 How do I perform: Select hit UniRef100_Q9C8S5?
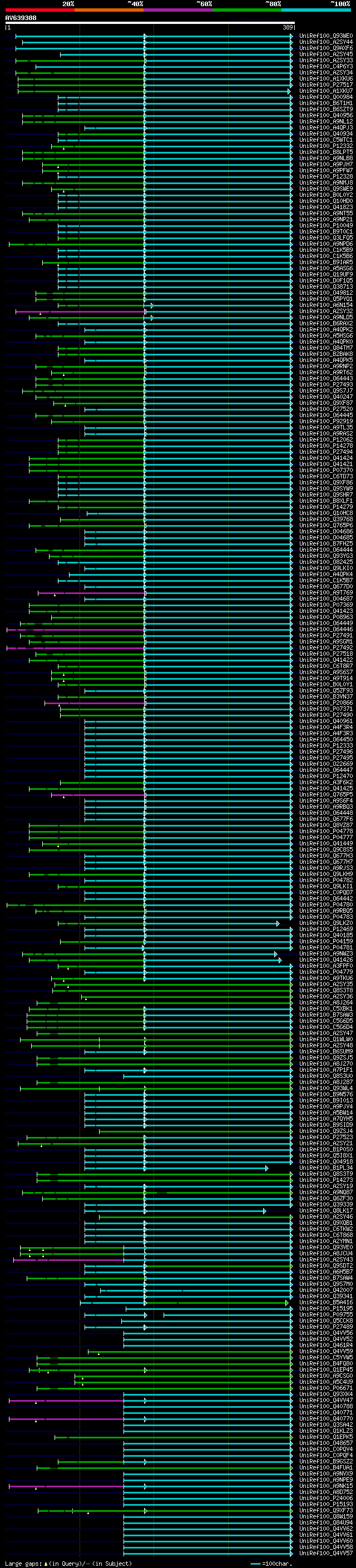(x=326, y=850)
